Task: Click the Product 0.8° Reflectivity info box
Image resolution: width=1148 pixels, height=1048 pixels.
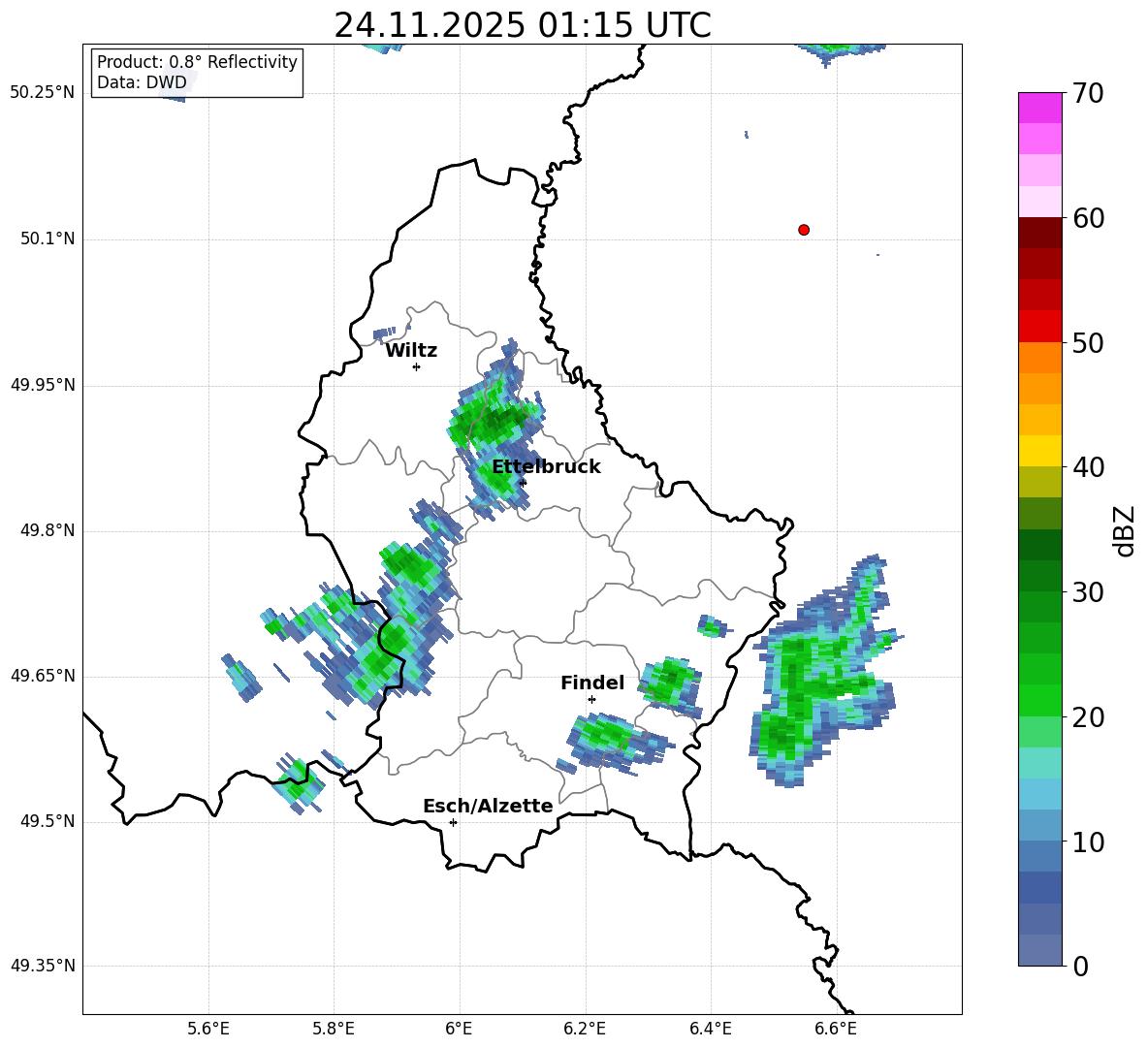Action: 197,72
